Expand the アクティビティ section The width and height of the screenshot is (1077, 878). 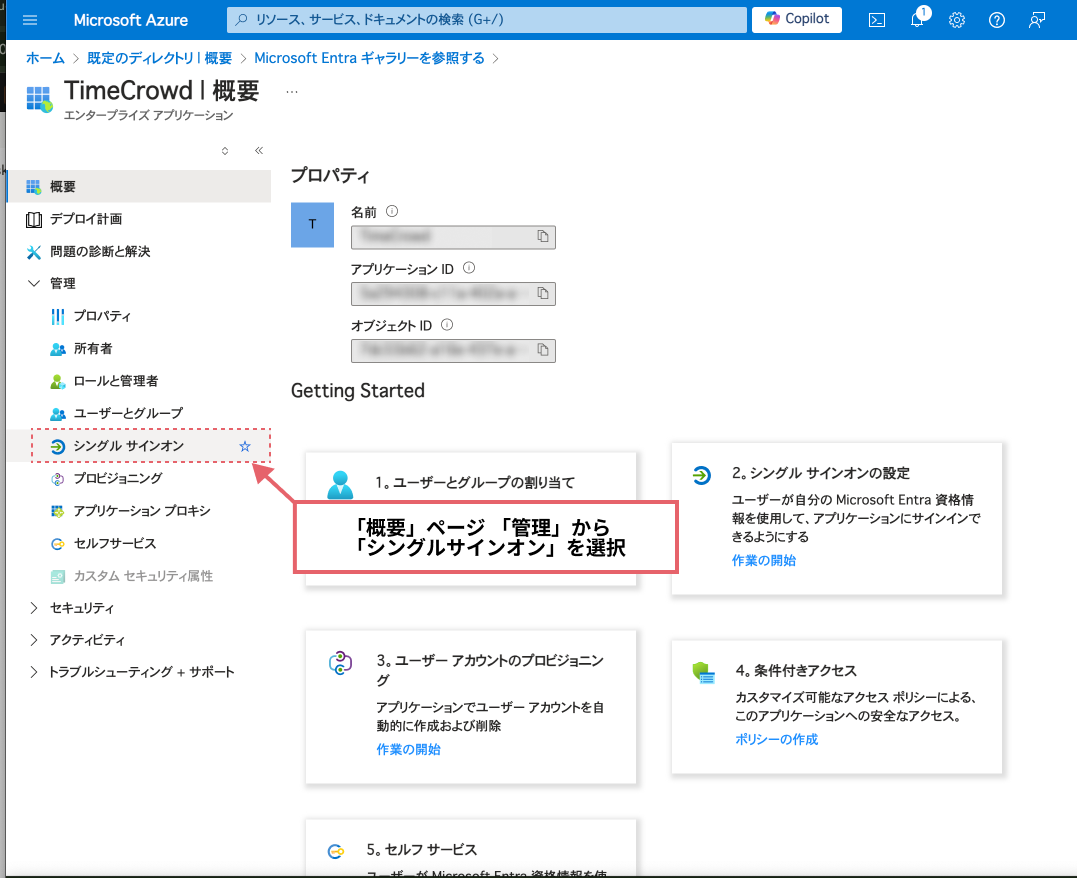click(34, 640)
